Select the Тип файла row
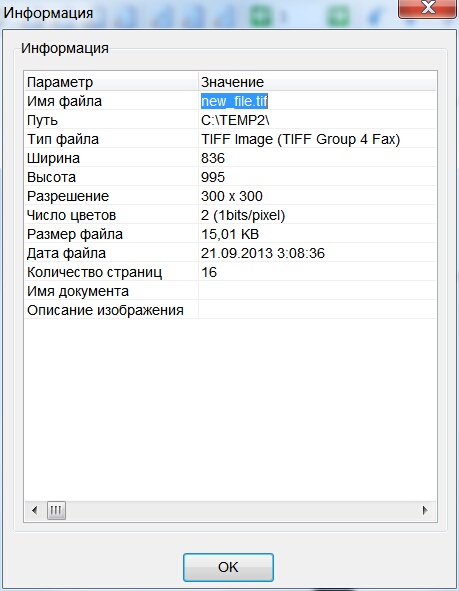This screenshot has width=459, height=591. pyautogui.click(x=230, y=139)
